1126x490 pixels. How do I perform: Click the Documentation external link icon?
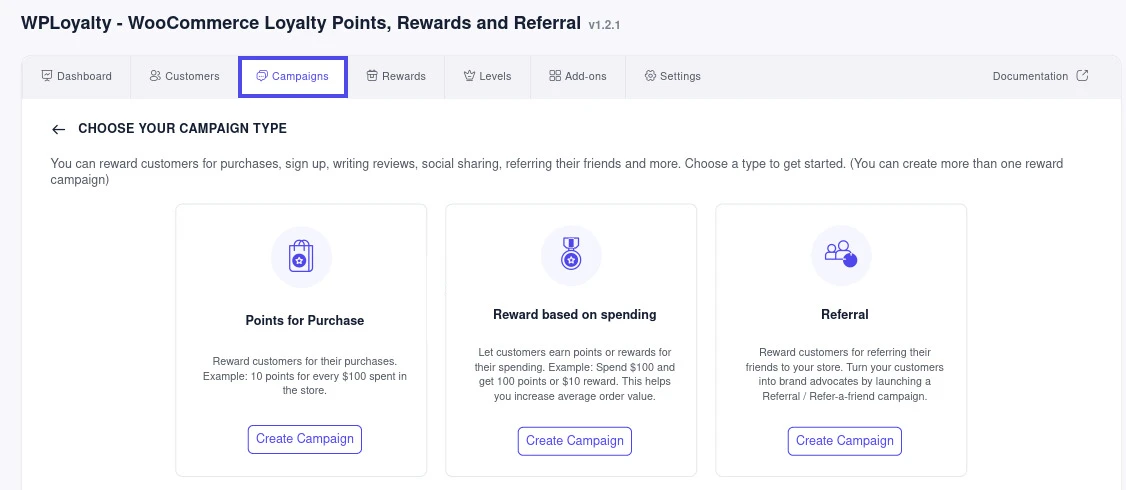click(1082, 76)
